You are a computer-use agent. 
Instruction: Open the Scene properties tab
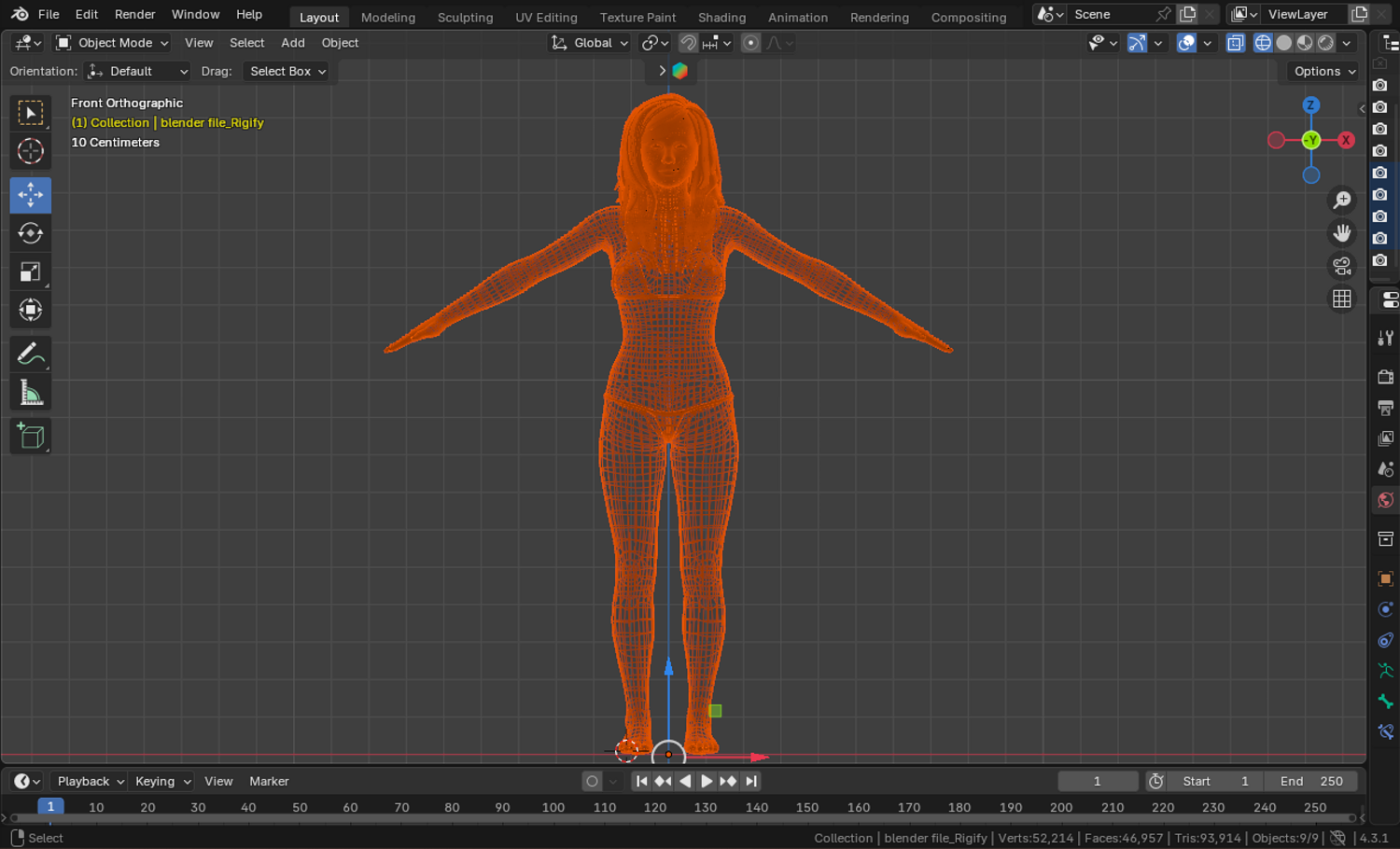[x=1386, y=469]
